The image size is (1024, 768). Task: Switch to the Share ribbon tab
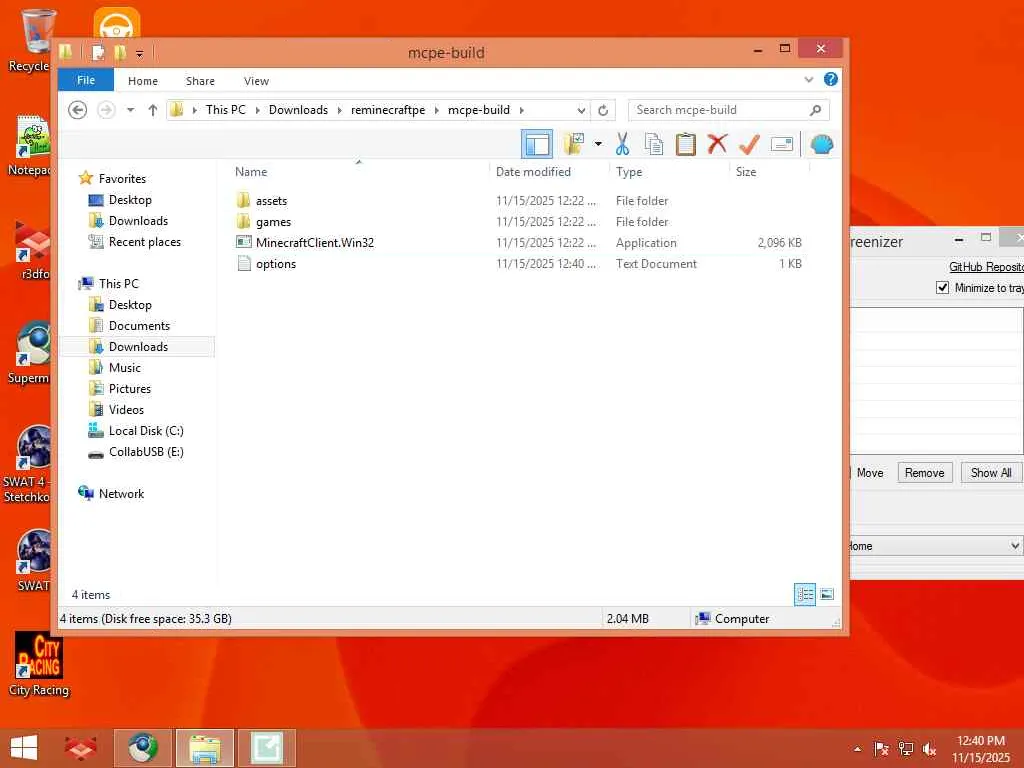point(200,81)
